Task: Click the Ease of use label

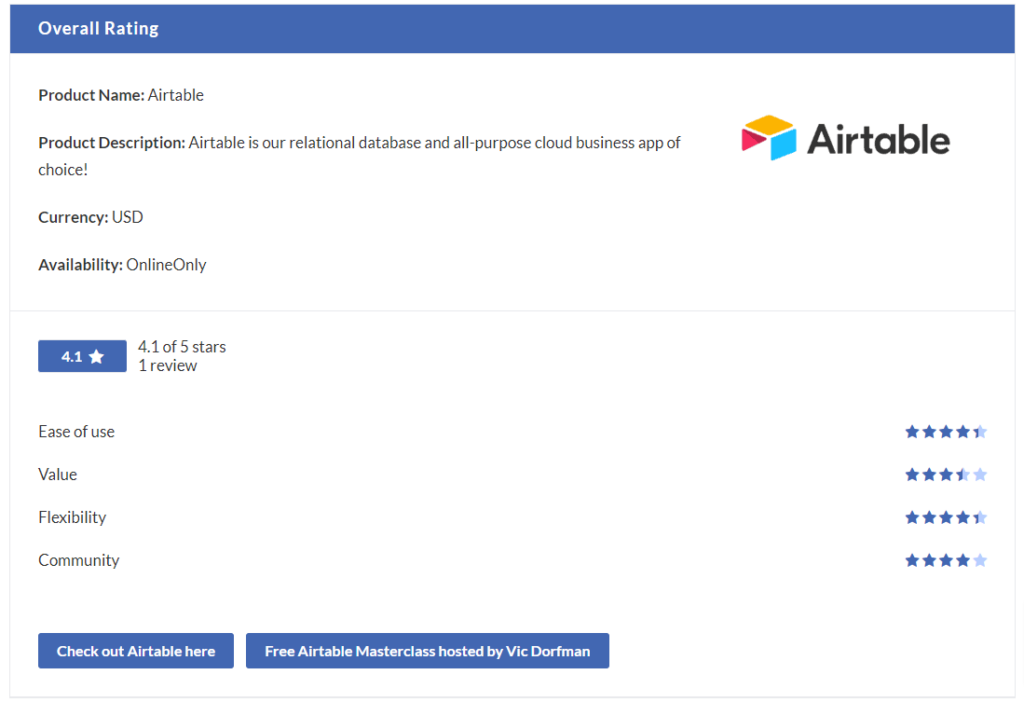Action: coord(76,432)
